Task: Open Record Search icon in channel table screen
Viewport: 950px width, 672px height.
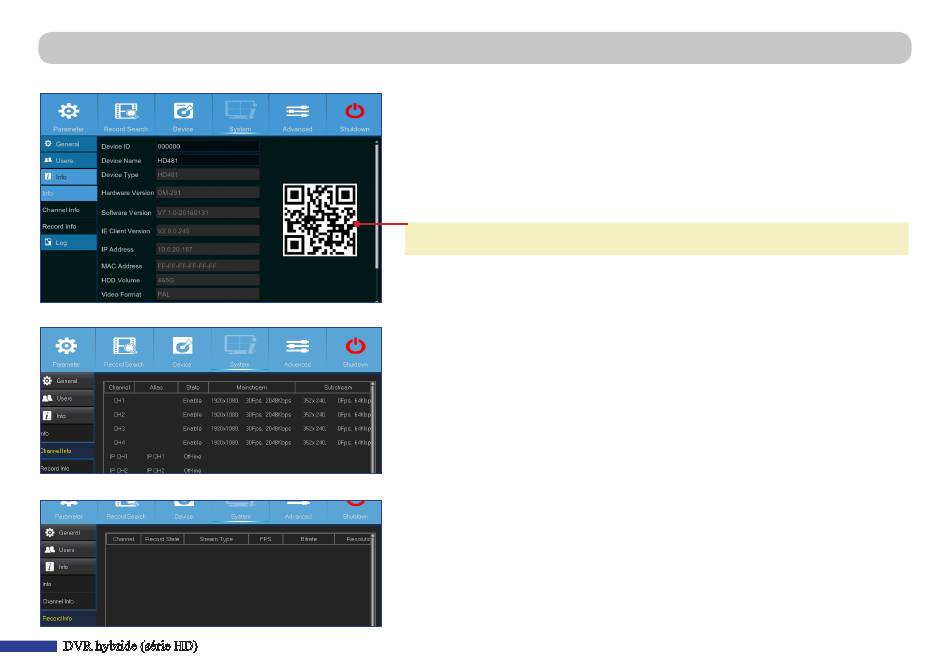Action: point(124,345)
